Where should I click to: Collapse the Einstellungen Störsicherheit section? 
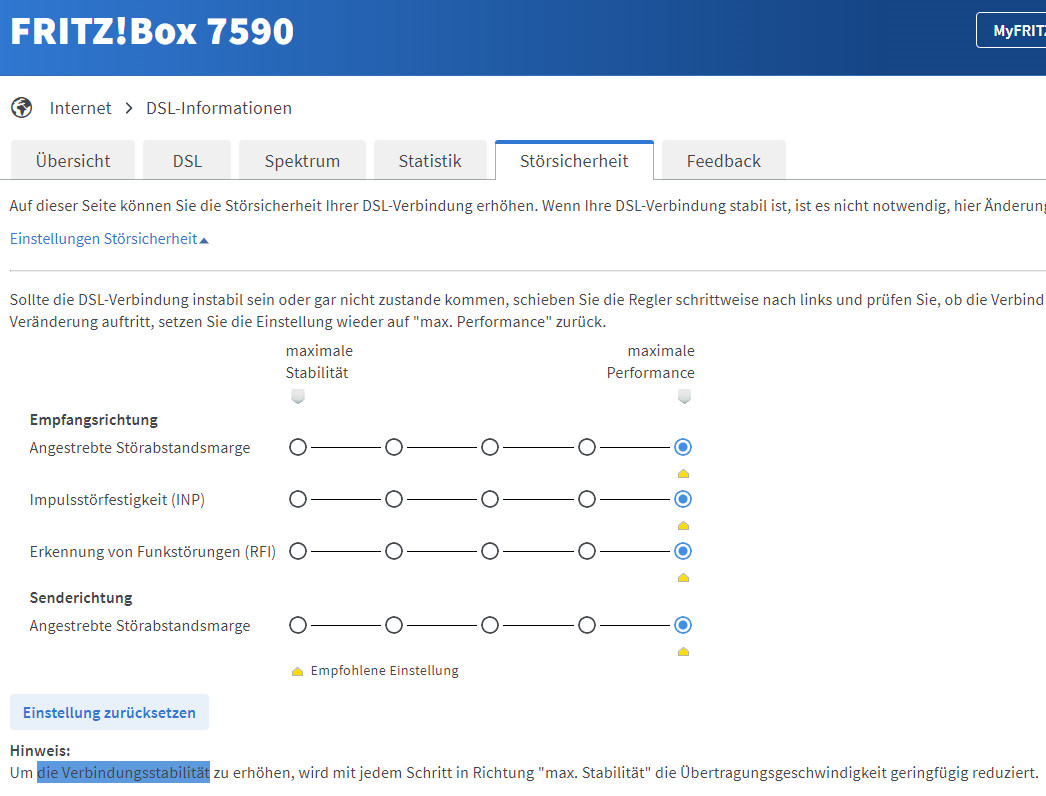pyautogui.click(x=109, y=239)
